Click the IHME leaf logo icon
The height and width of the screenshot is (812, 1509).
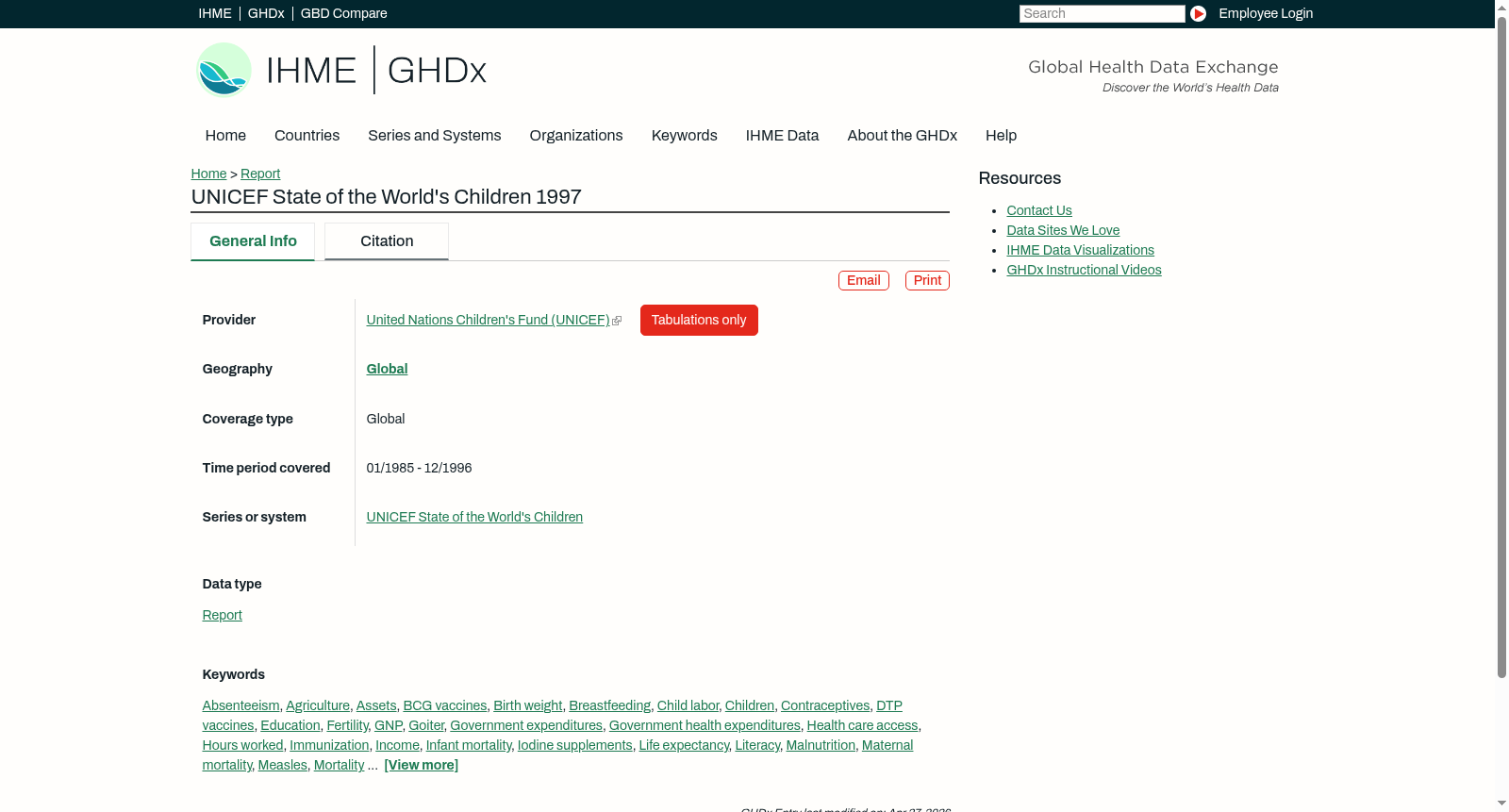click(224, 70)
